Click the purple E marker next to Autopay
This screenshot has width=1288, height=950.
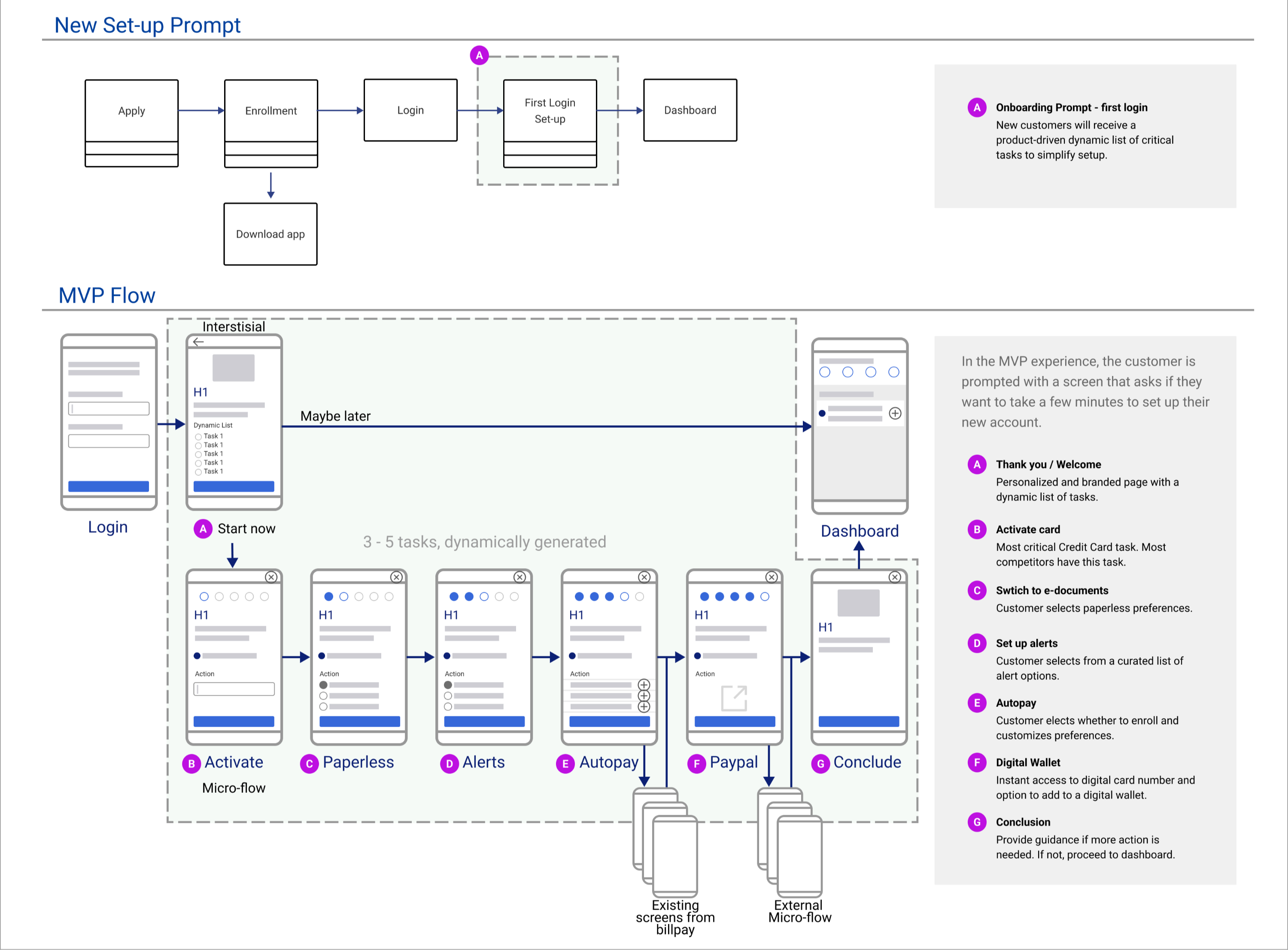565,764
